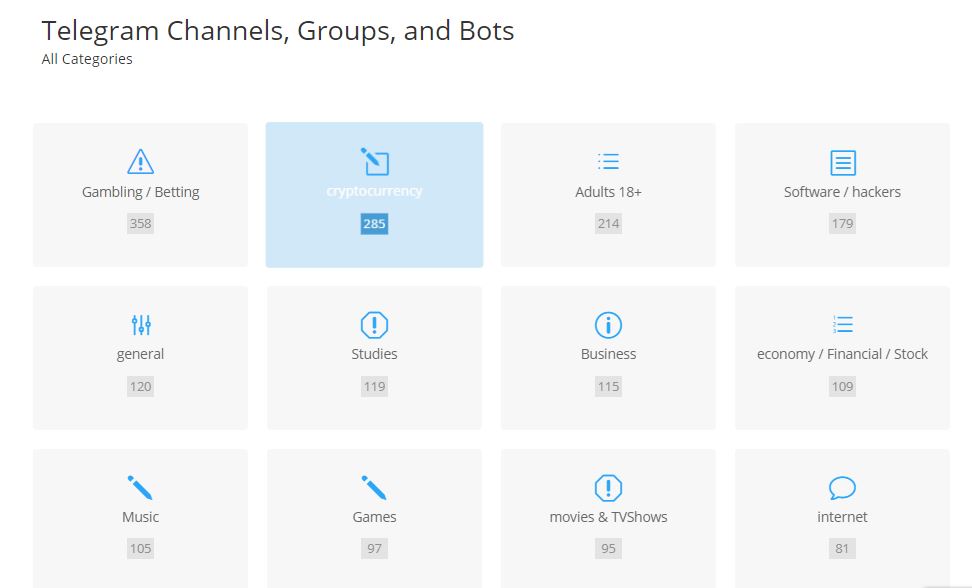Click the octagon exclamation icon above Studies

click(374, 325)
